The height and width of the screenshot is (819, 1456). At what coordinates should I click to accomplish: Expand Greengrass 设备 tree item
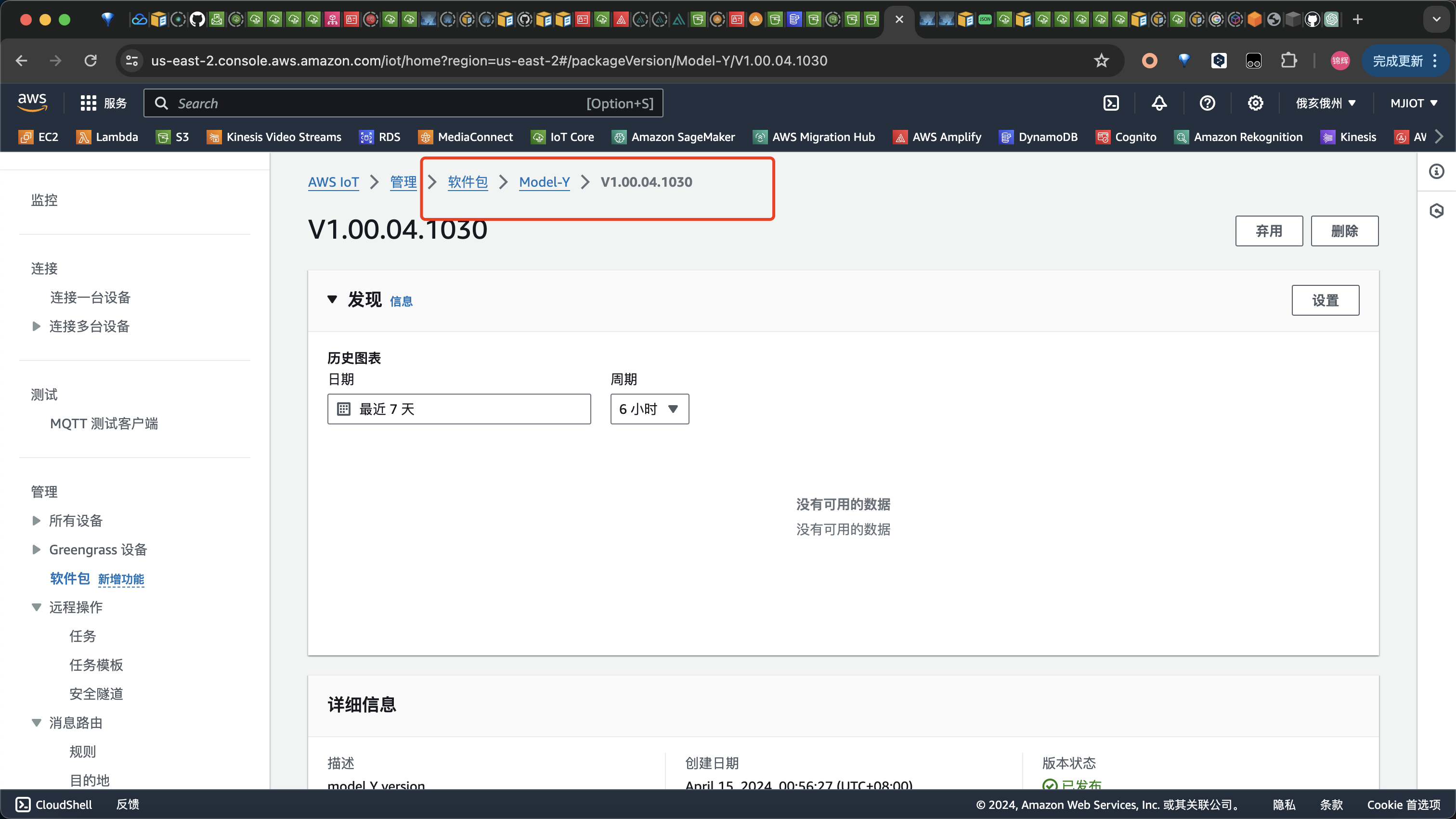36,549
